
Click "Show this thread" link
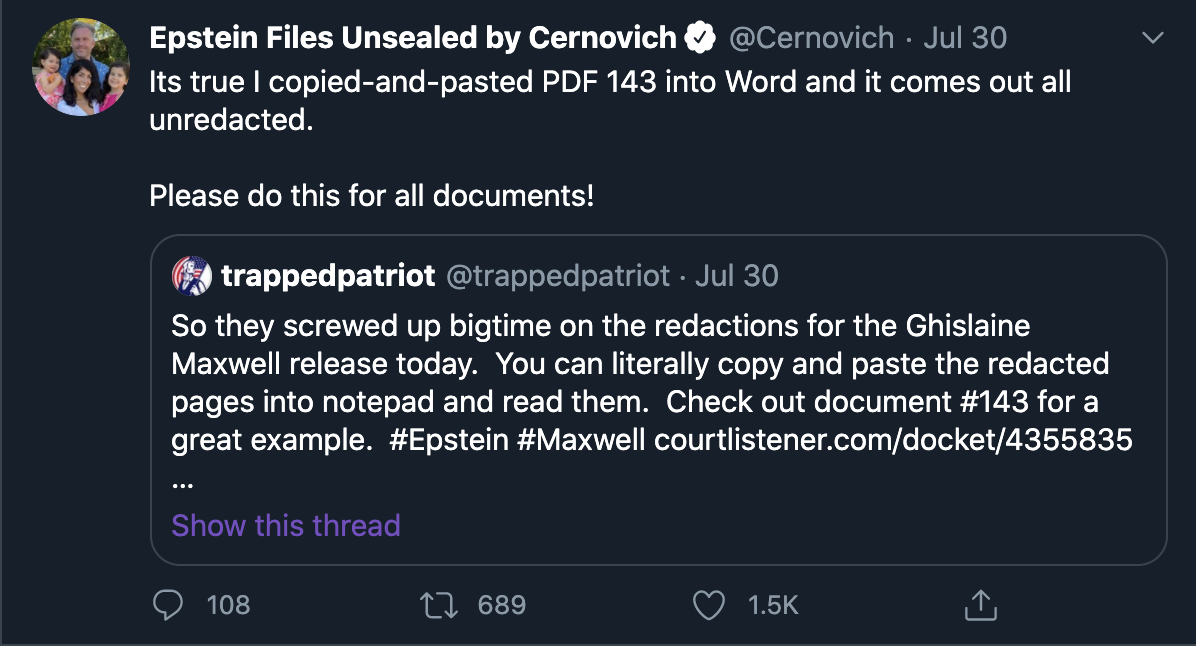[286, 525]
